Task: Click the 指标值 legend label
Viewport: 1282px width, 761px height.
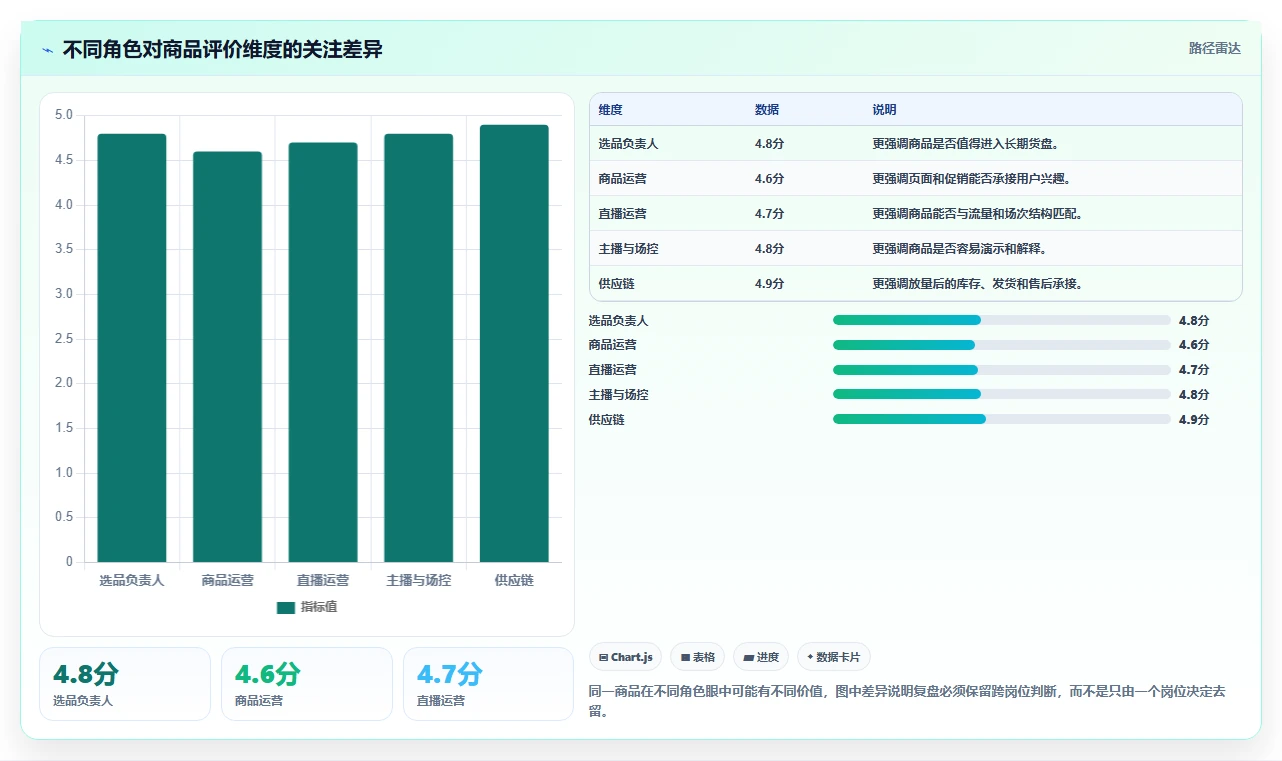Action: coord(319,607)
